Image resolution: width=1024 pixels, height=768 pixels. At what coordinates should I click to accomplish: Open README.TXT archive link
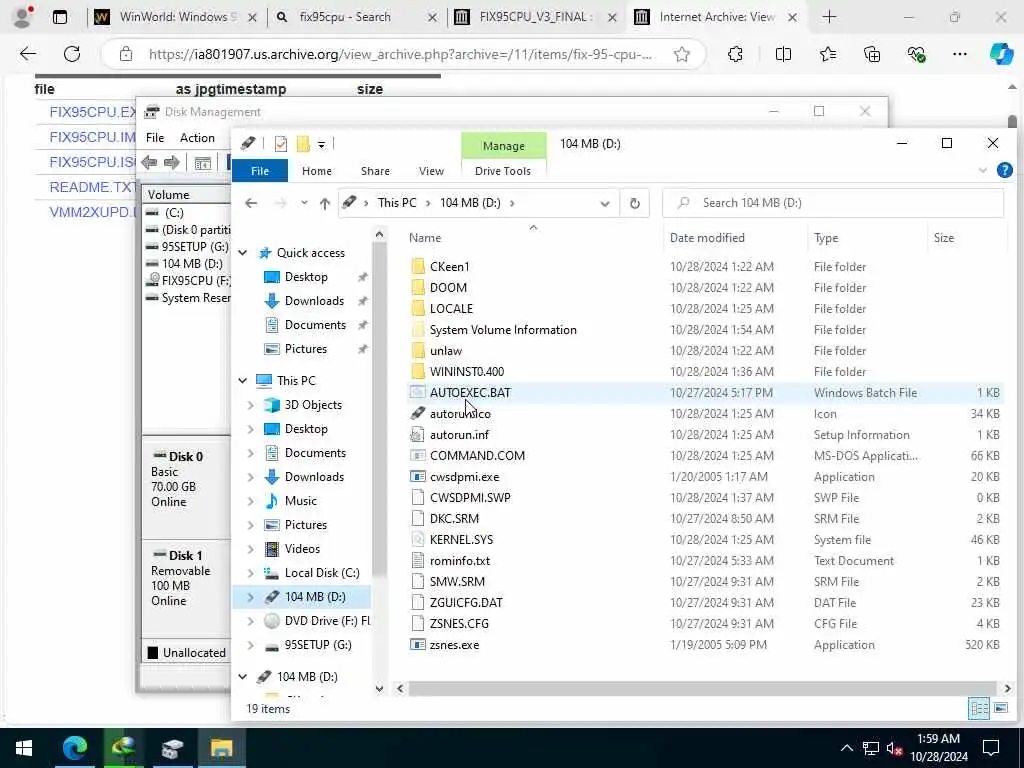point(92,187)
